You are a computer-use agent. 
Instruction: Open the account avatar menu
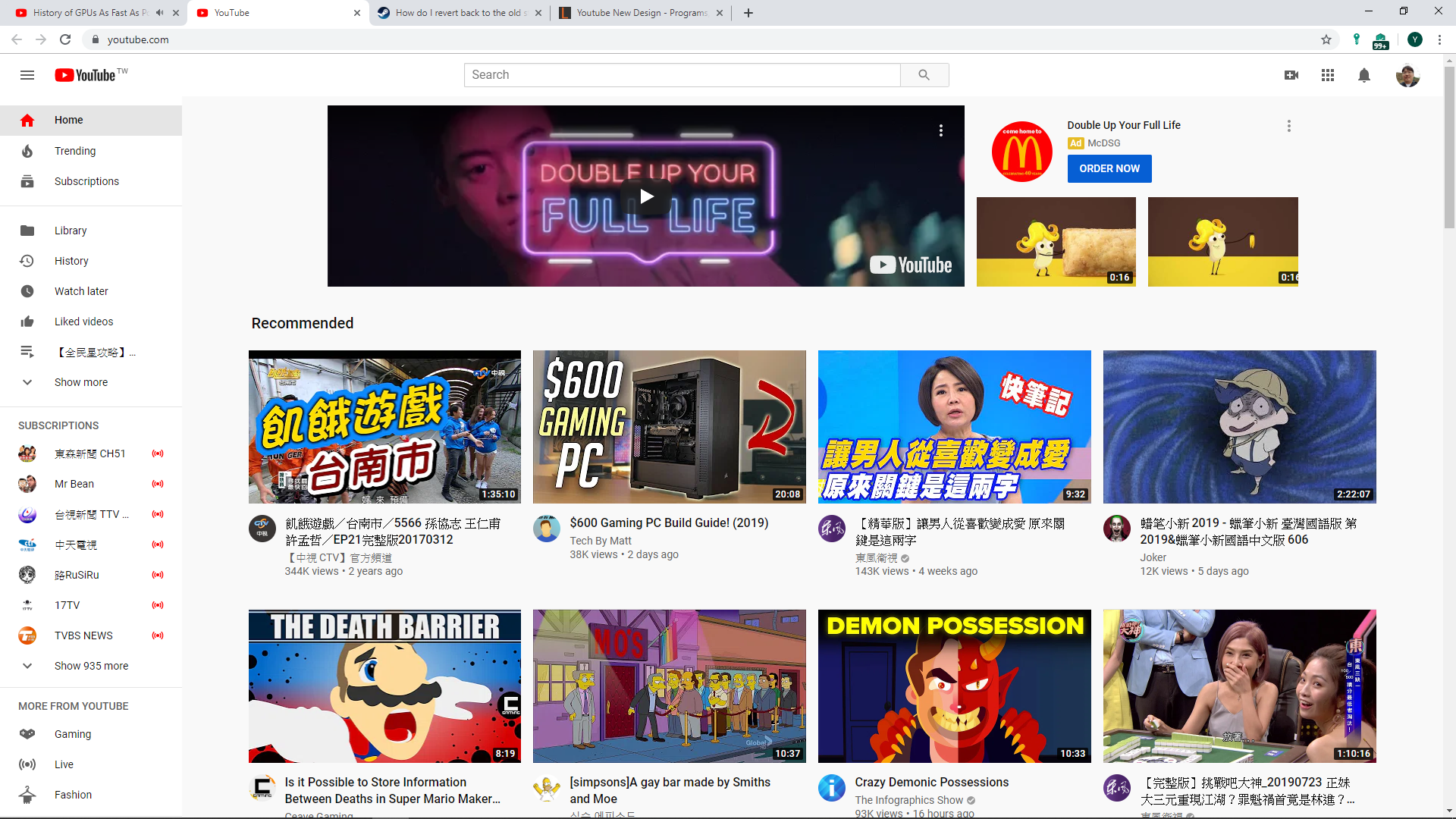pos(1407,75)
